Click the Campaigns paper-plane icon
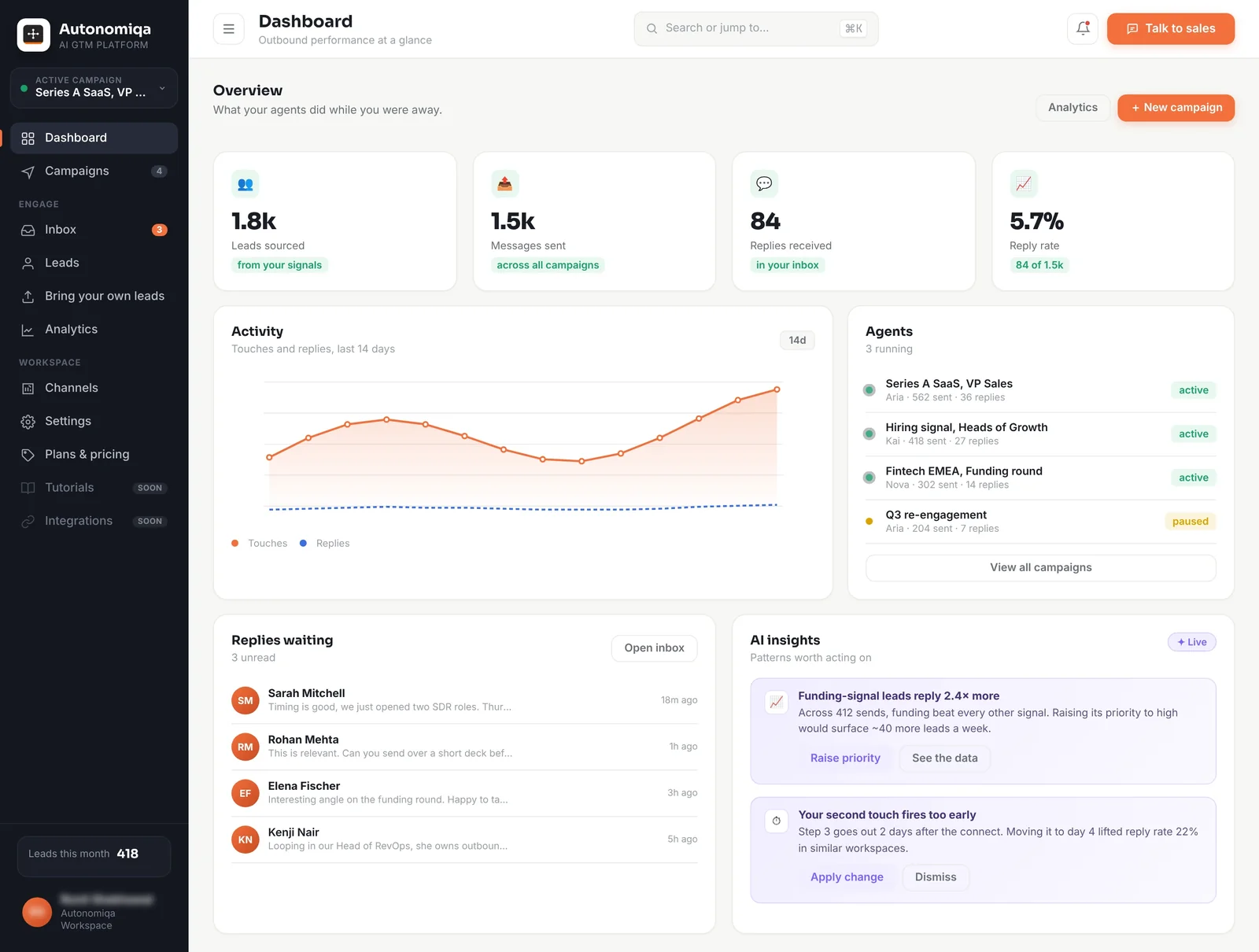 [28, 172]
